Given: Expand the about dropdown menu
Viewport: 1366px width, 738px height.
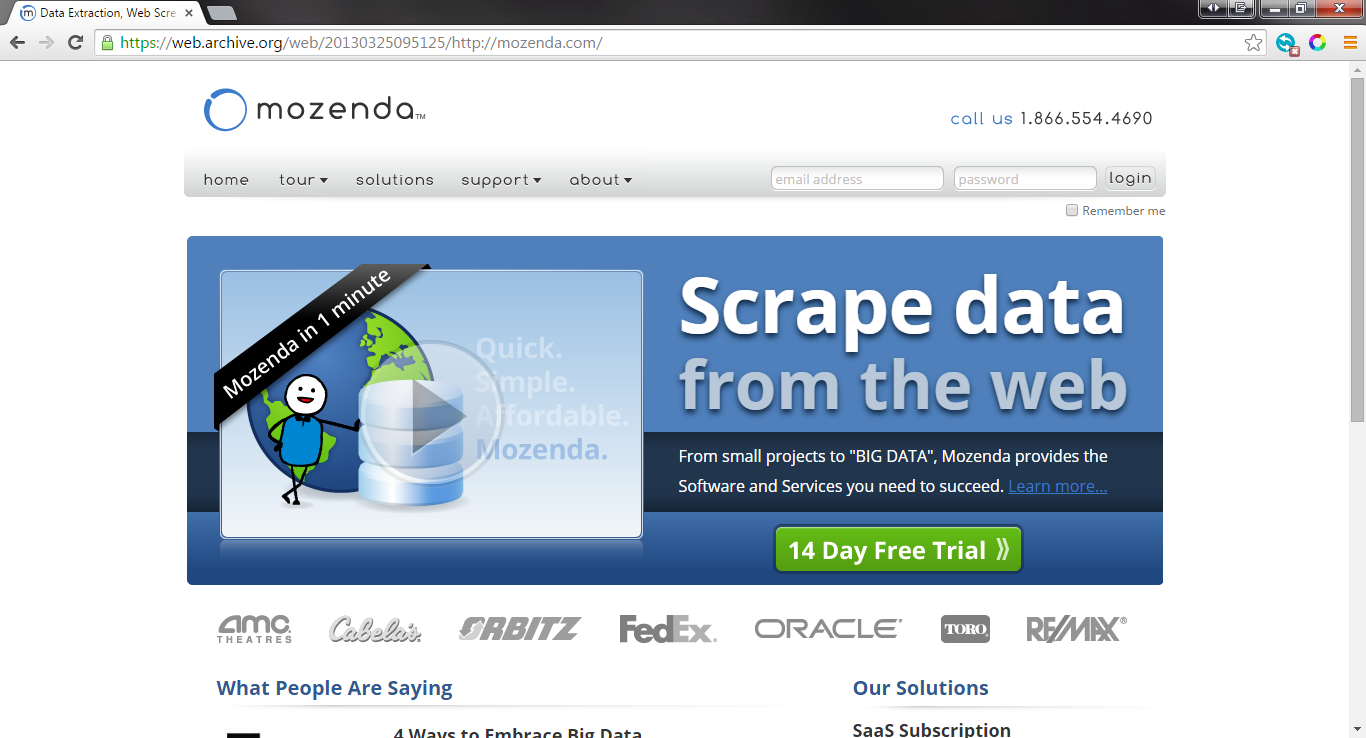Looking at the screenshot, I should [600, 180].
